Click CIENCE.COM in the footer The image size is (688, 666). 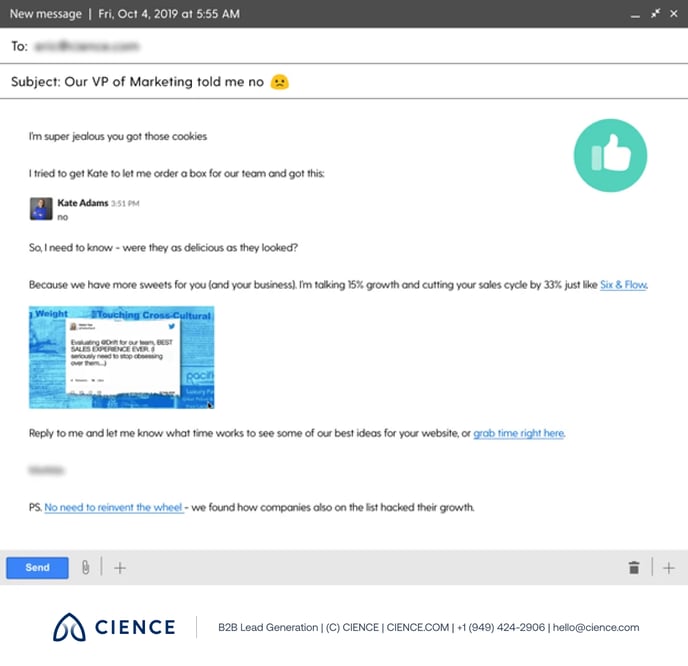(417, 628)
